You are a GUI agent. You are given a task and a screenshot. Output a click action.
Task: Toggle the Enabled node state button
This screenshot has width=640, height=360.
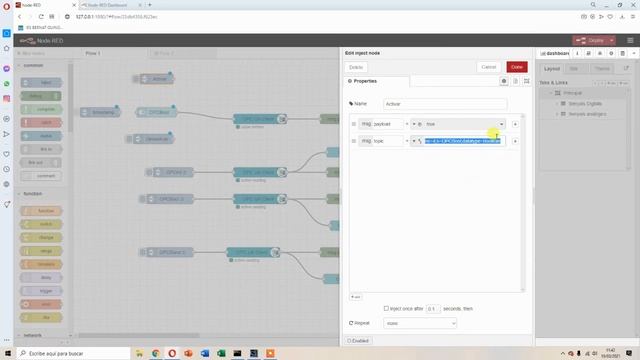coord(358,341)
